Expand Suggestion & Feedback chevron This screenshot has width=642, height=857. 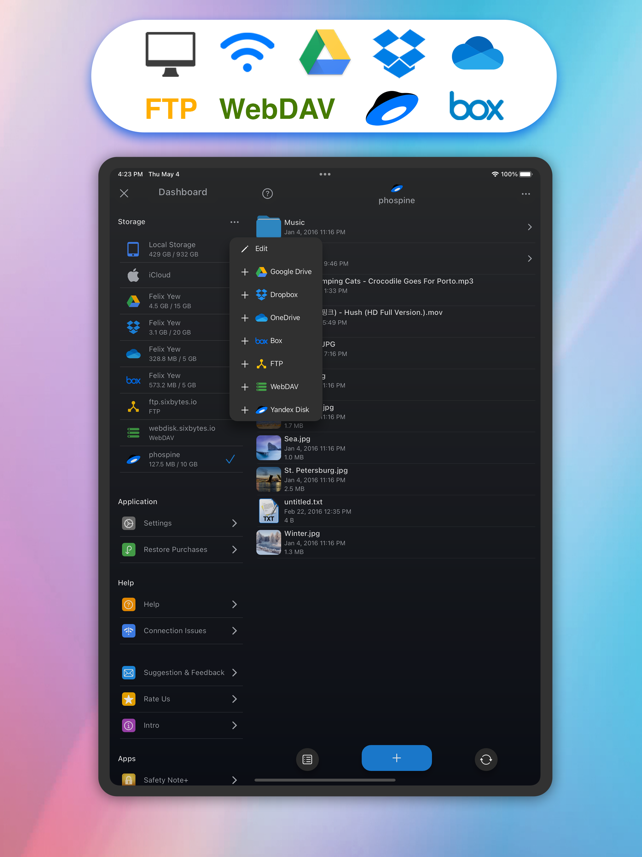234,672
